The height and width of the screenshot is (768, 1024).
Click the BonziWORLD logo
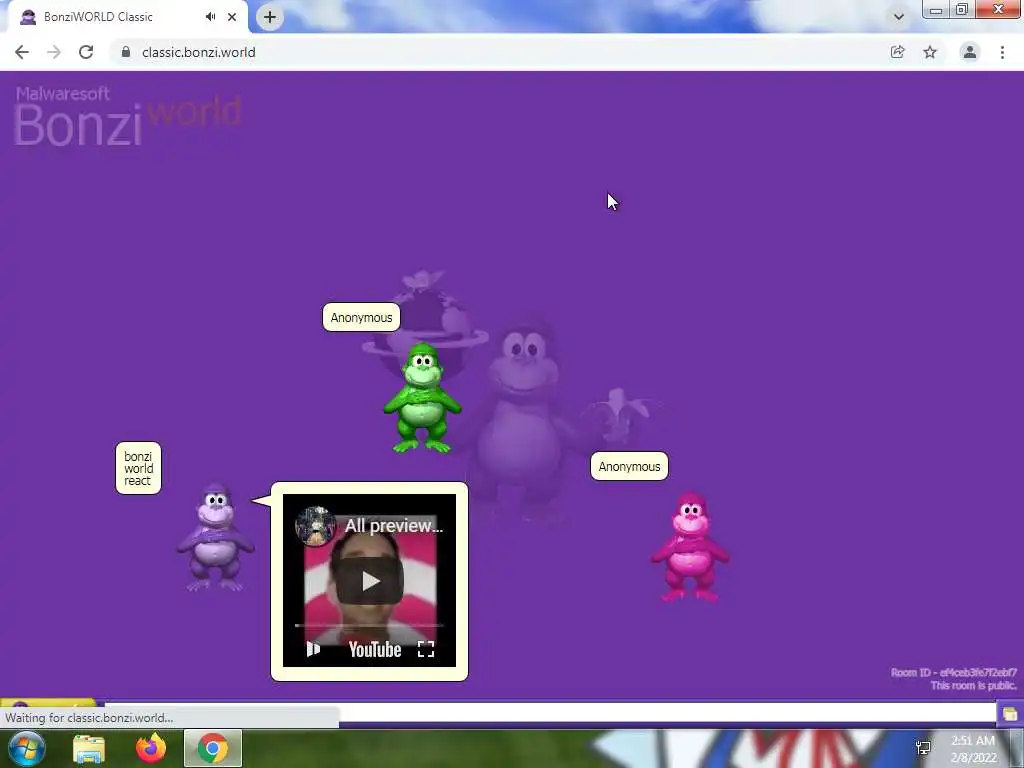tap(128, 116)
